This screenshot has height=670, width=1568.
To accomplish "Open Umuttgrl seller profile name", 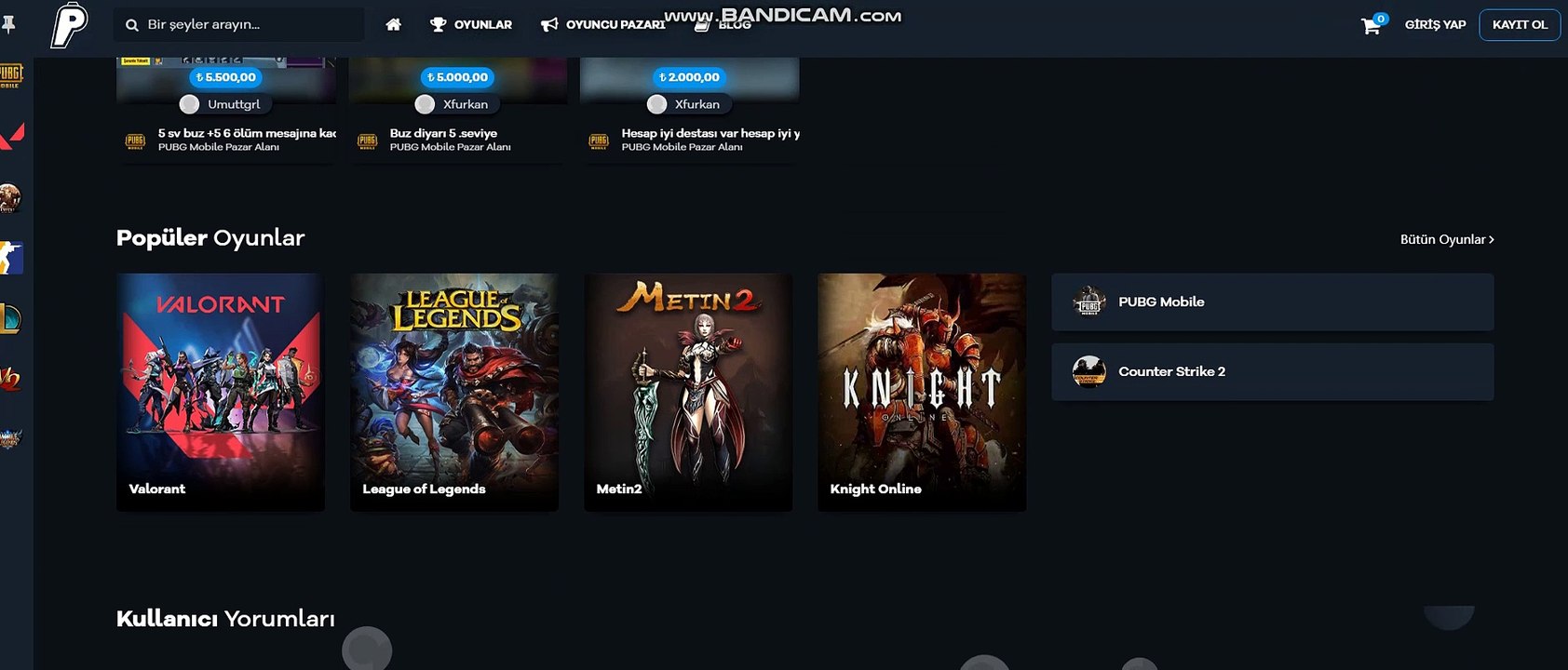I will (234, 104).
